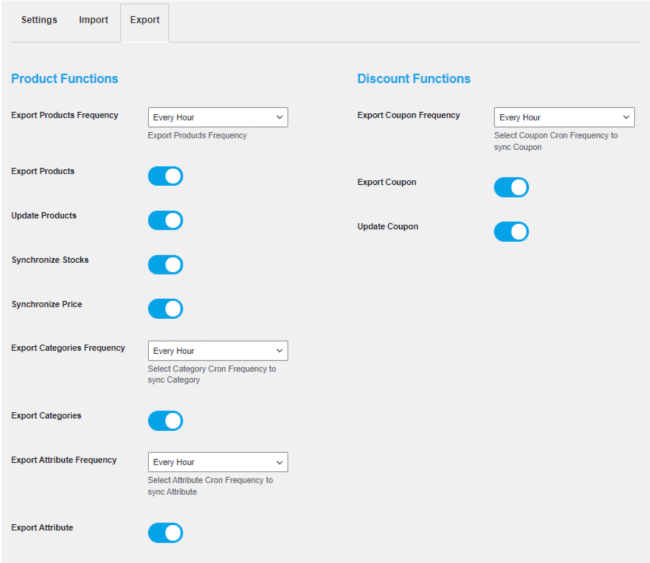Viewport: 650px width, 563px height.
Task: Click the Synchronize Stocks label
Action: tap(50, 260)
